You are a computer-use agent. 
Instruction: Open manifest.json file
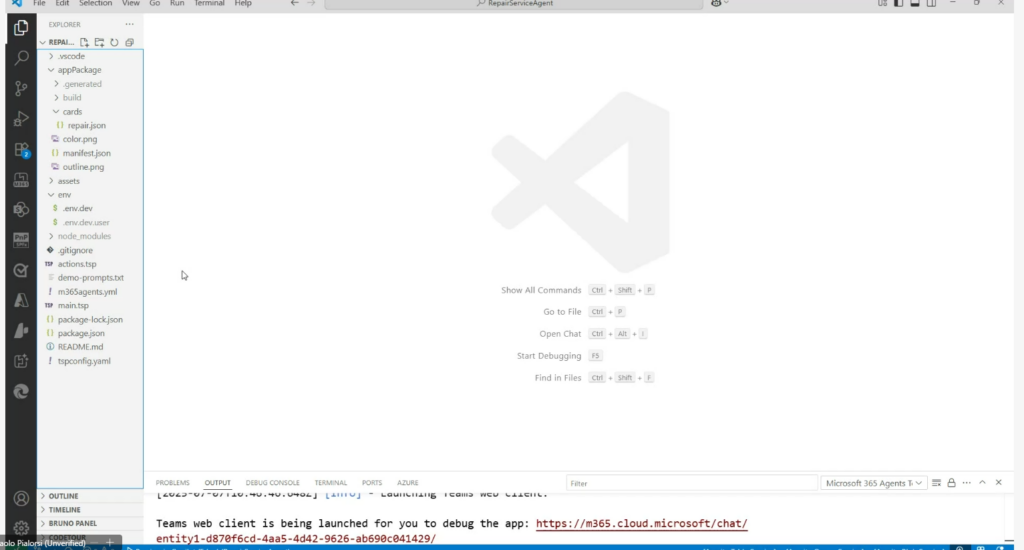point(86,153)
